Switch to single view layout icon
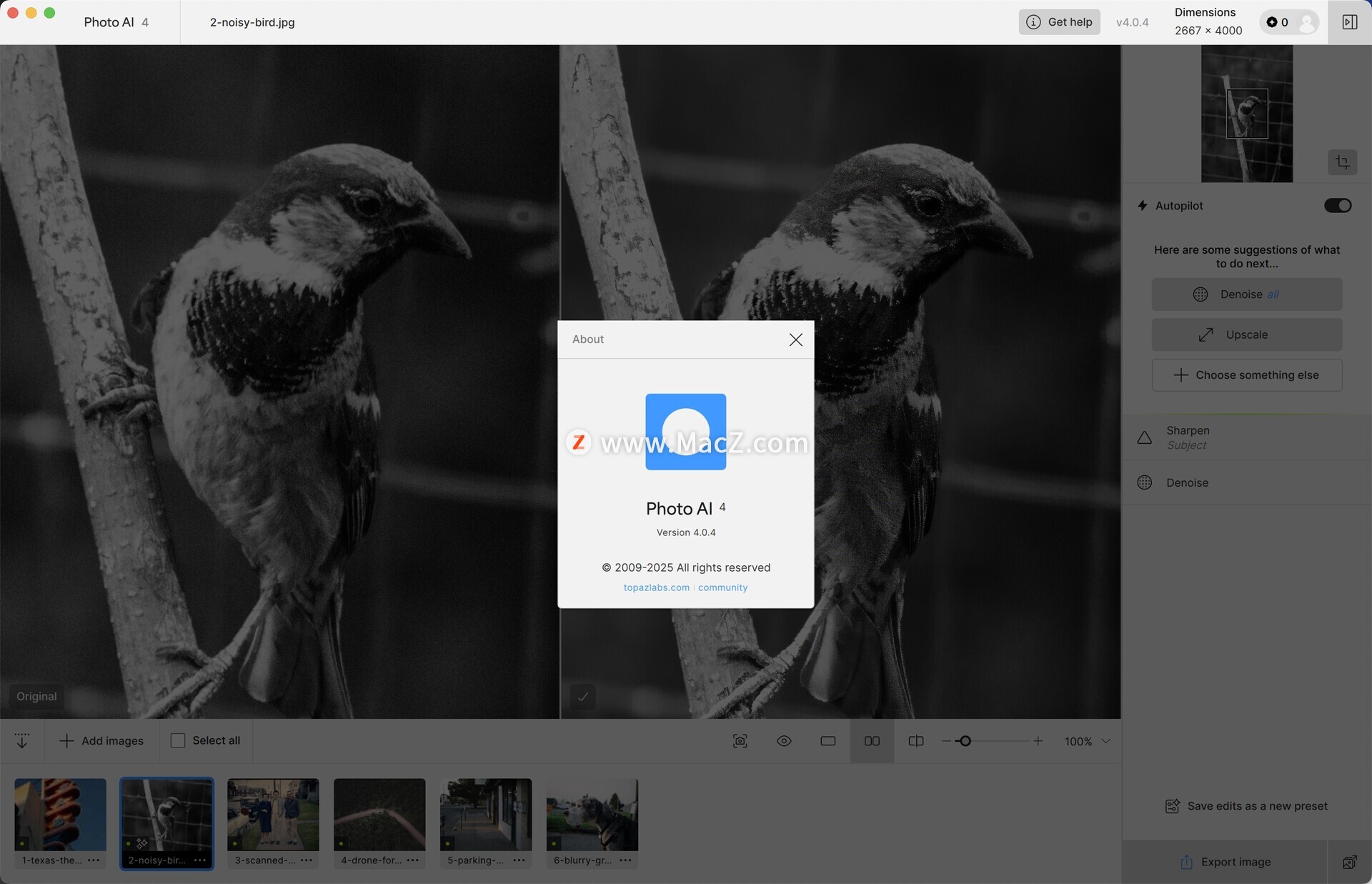 click(x=828, y=741)
